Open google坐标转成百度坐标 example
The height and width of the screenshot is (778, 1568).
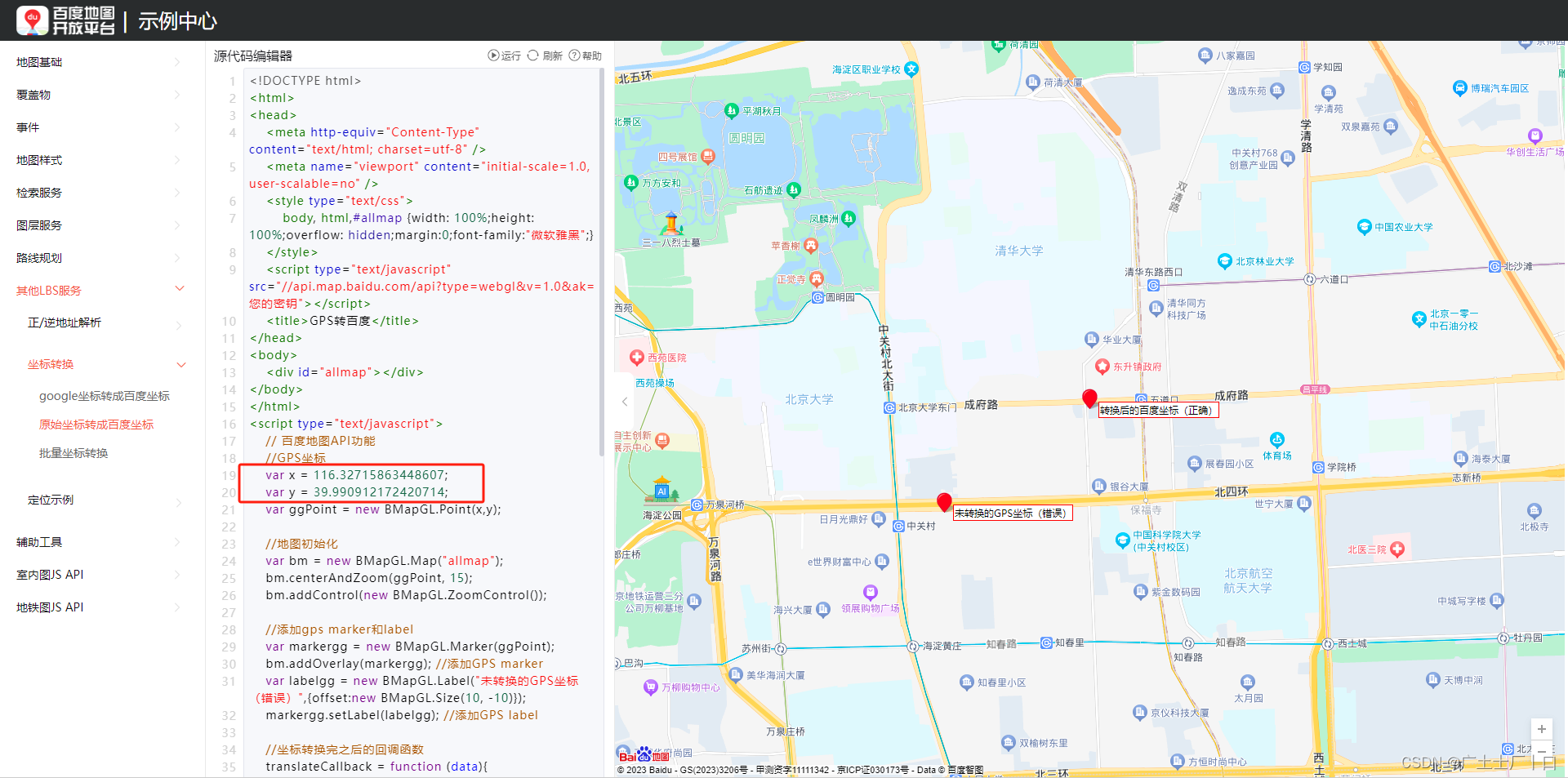coord(105,396)
